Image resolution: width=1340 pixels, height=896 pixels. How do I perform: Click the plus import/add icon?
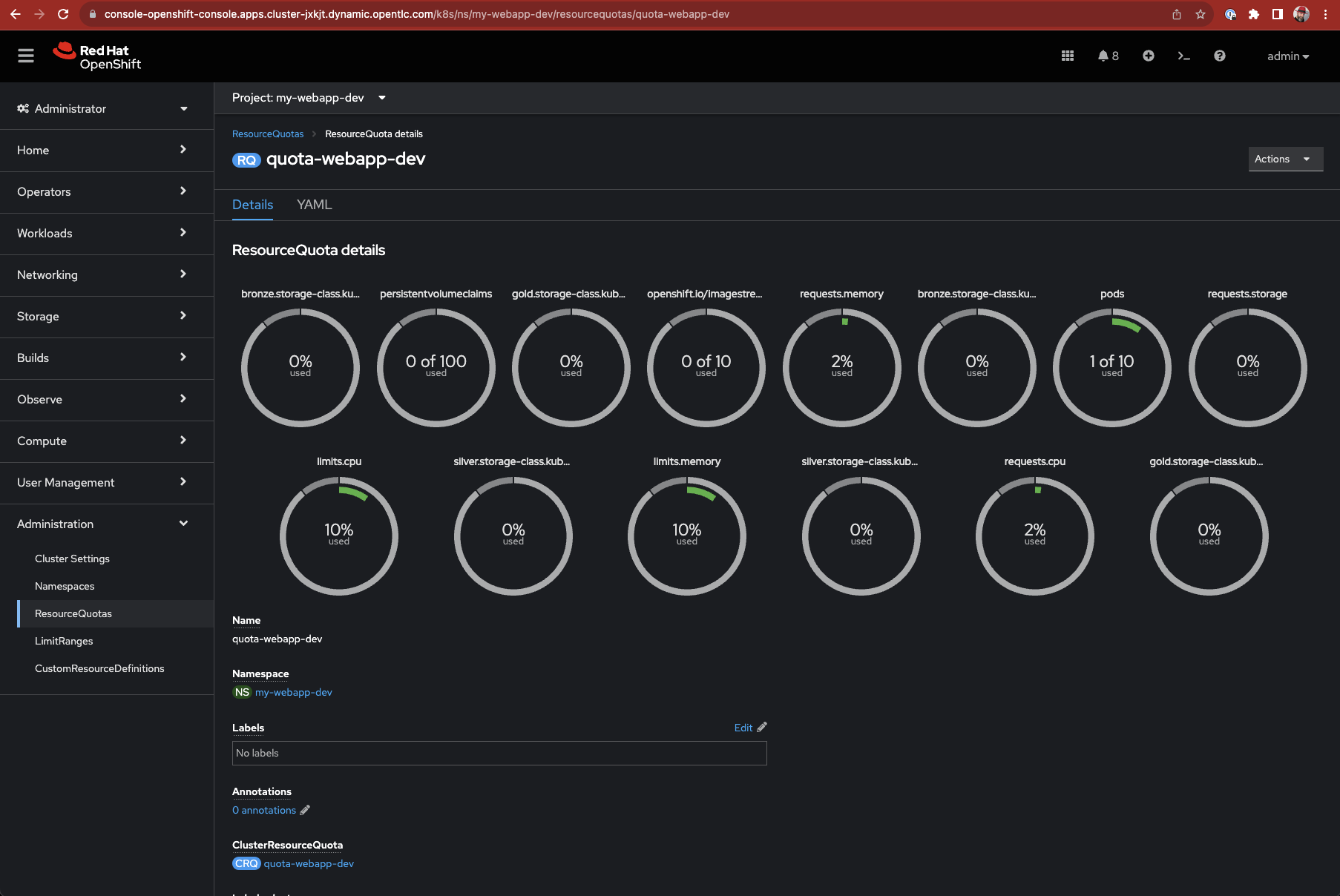point(1148,56)
